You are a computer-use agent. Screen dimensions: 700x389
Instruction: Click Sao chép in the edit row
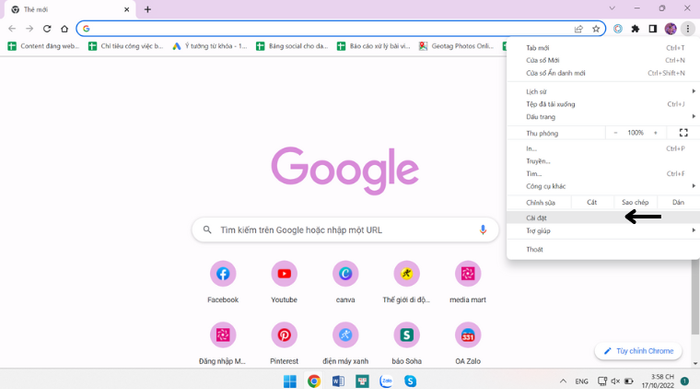click(635, 202)
